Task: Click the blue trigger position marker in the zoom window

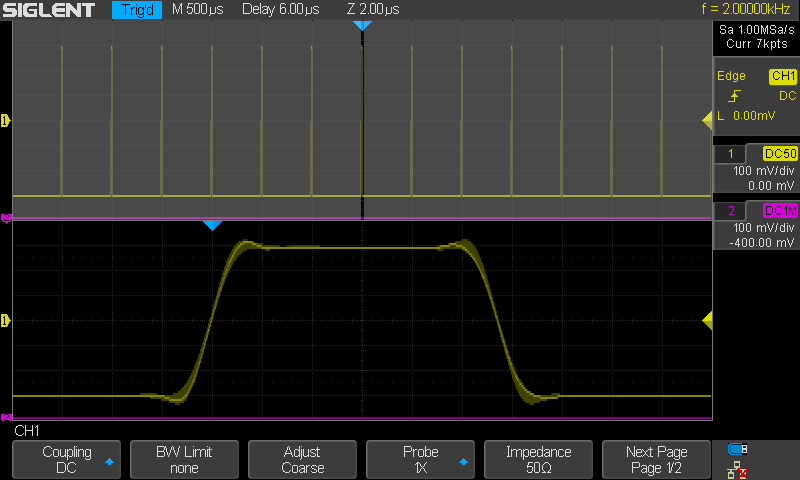Action: [212, 225]
